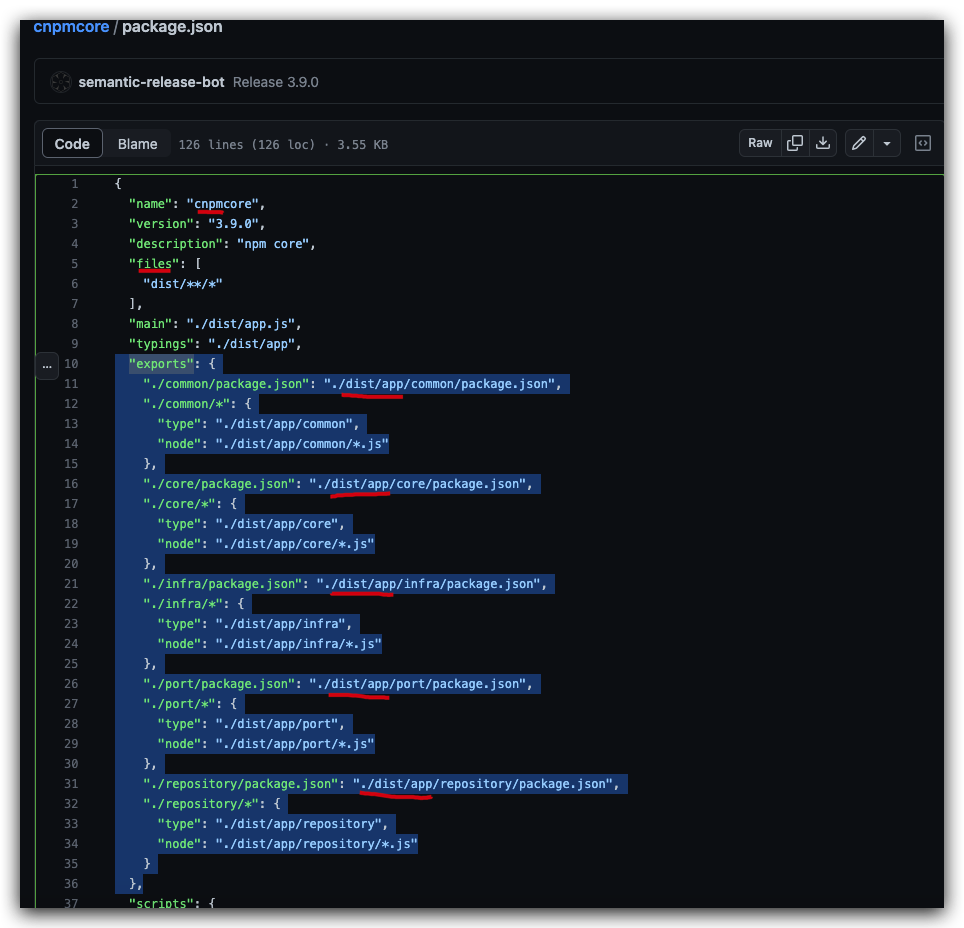Collapse the exports block using the ellipsis
The width and height of the screenshot is (964, 928).
[46, 366]
